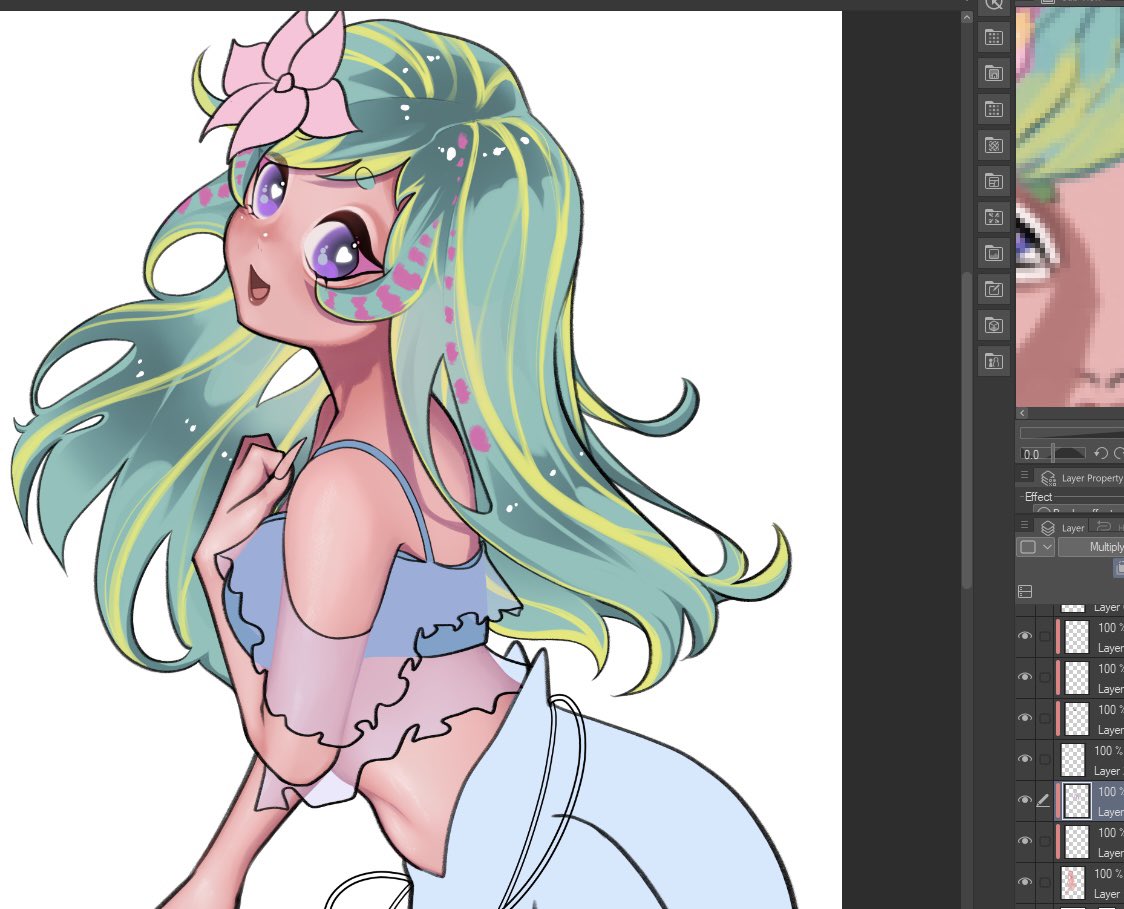1124x909 pixels.
Task: Toggle visibility of the bottom sketch layer
Action: (x=1025, y=882)
